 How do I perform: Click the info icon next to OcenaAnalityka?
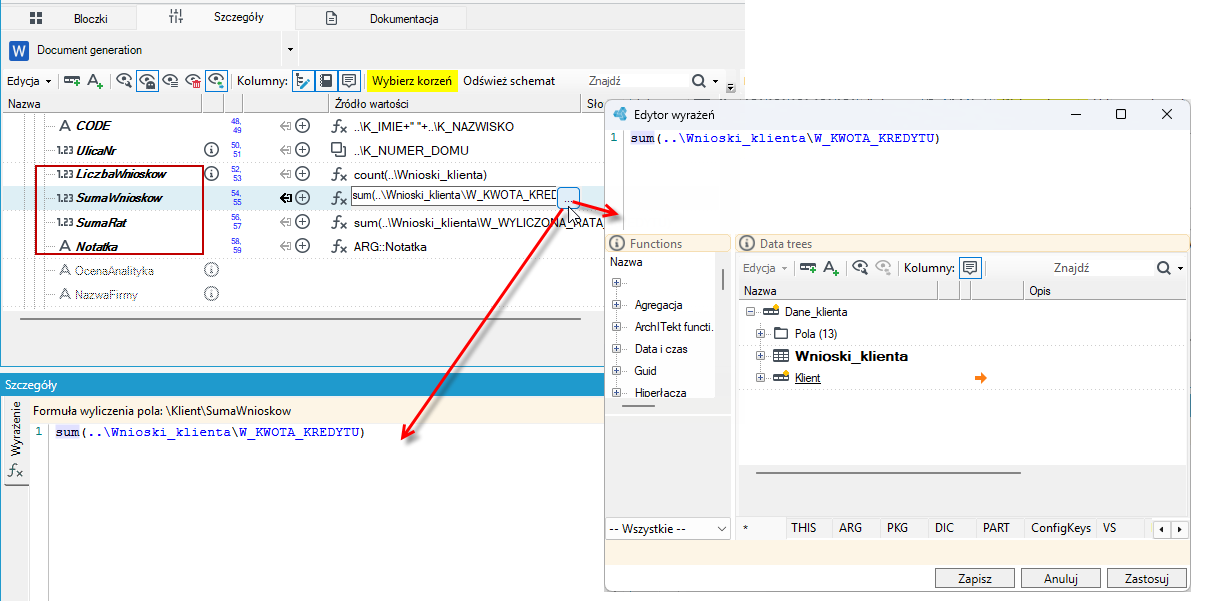[x=211, y=270]
